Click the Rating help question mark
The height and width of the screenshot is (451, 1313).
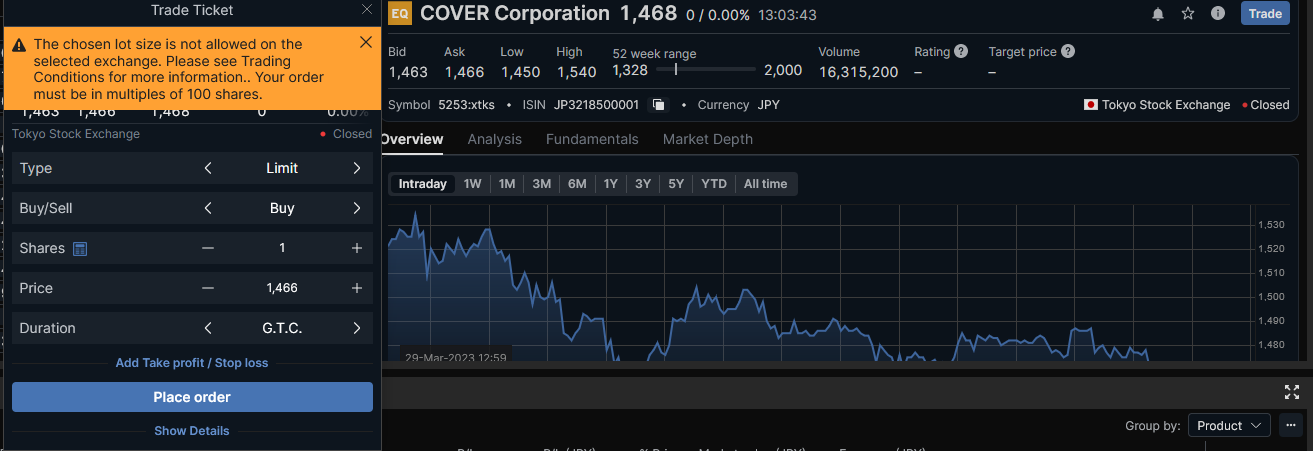tap(961, 51)
